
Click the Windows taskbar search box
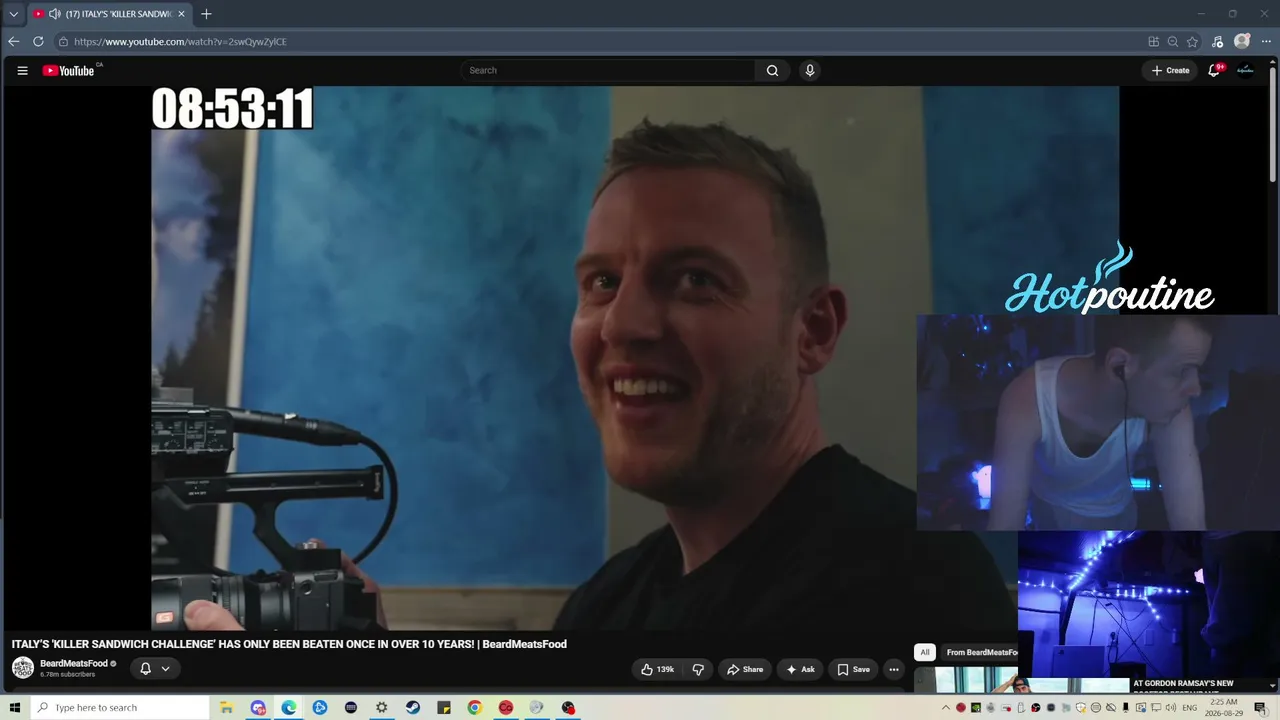[x=120, y=708]
